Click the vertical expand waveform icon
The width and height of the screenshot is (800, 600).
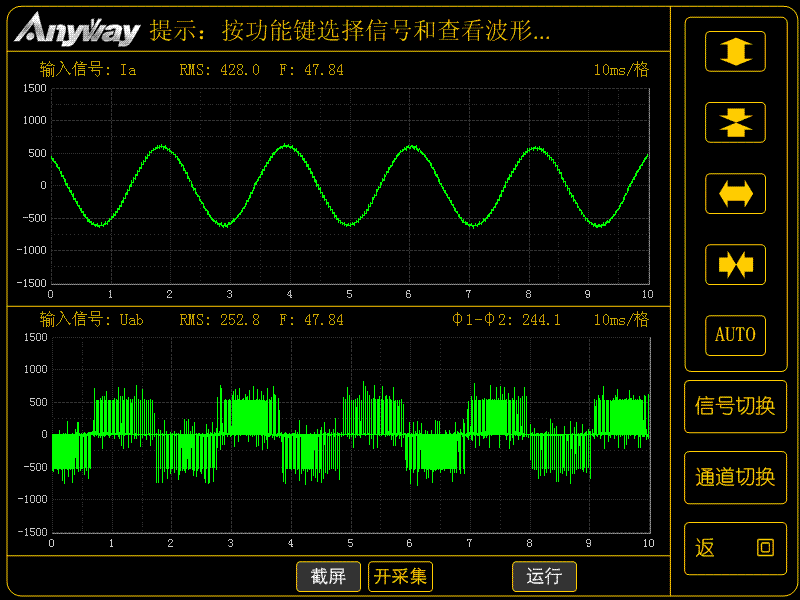pos(735,51)
